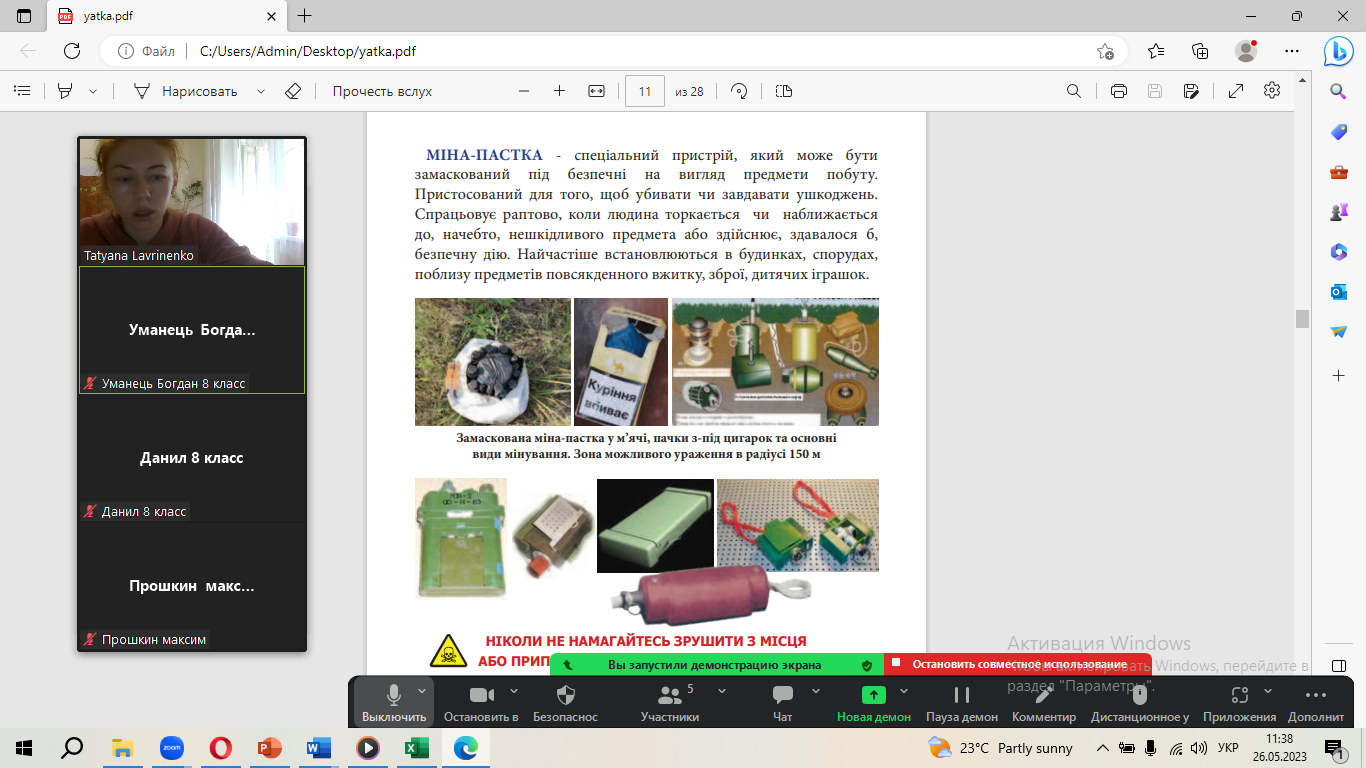Image resolution: width=1366 pixels, height=768 pixels.
Task: Fit the PDF page to width
Action: (597, 91)
